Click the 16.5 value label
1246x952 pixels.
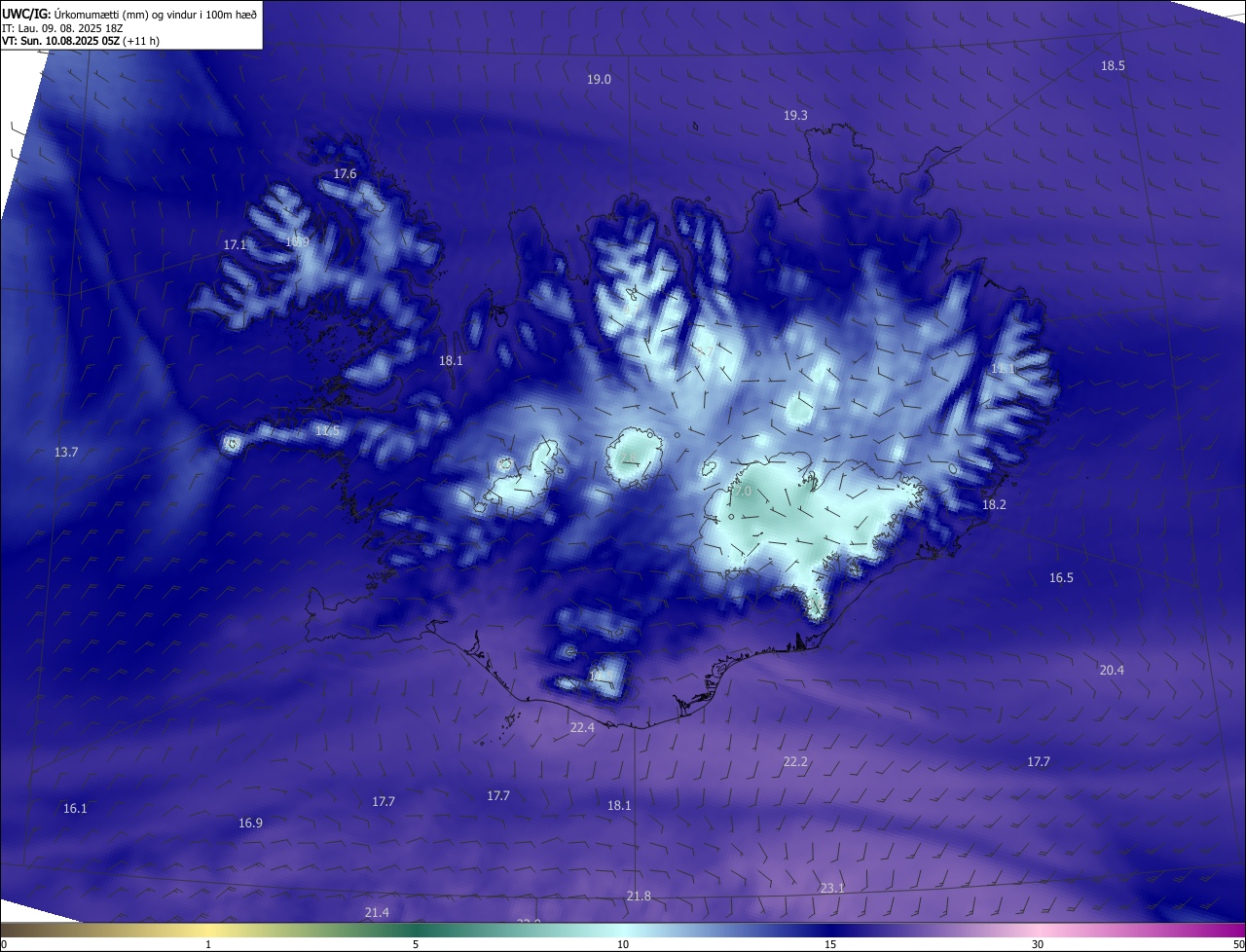(1061, 578)
